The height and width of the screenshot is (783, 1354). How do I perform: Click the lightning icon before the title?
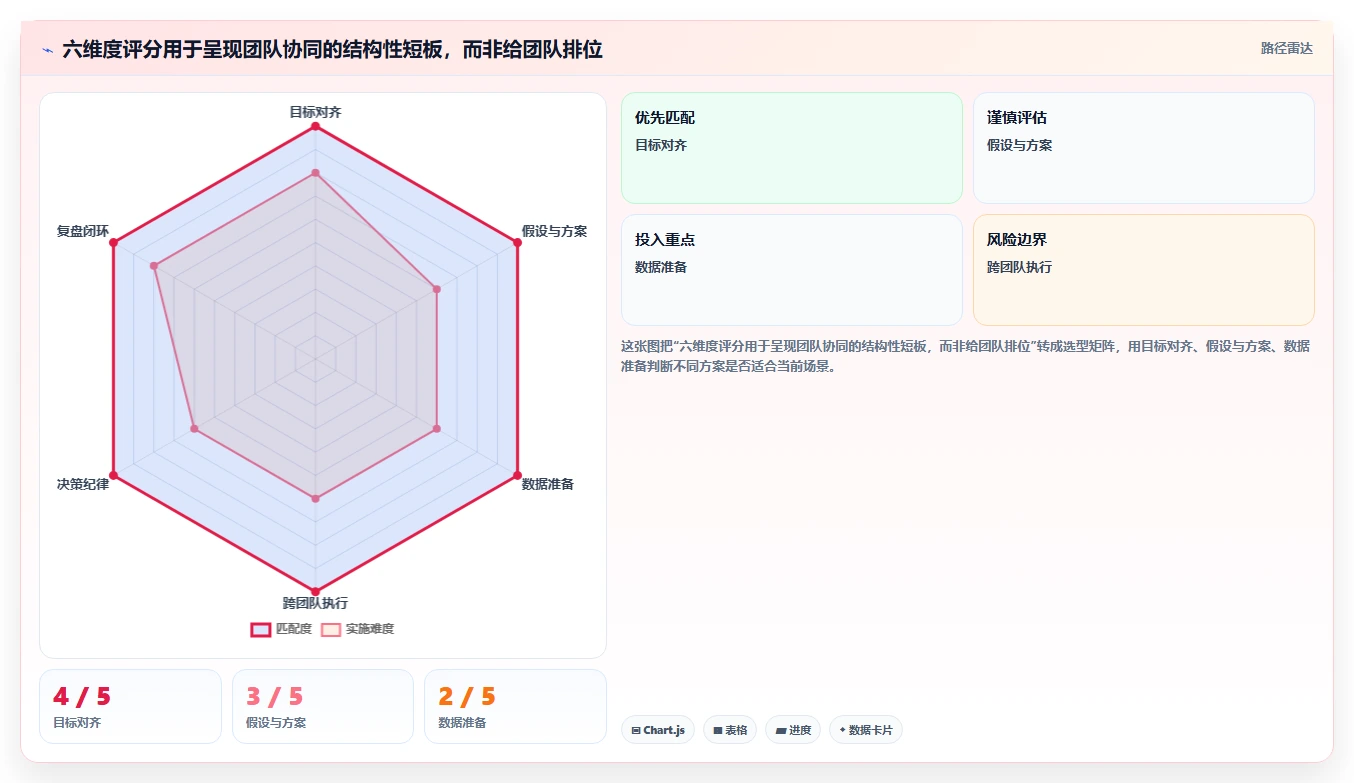[x=47, y=50]
